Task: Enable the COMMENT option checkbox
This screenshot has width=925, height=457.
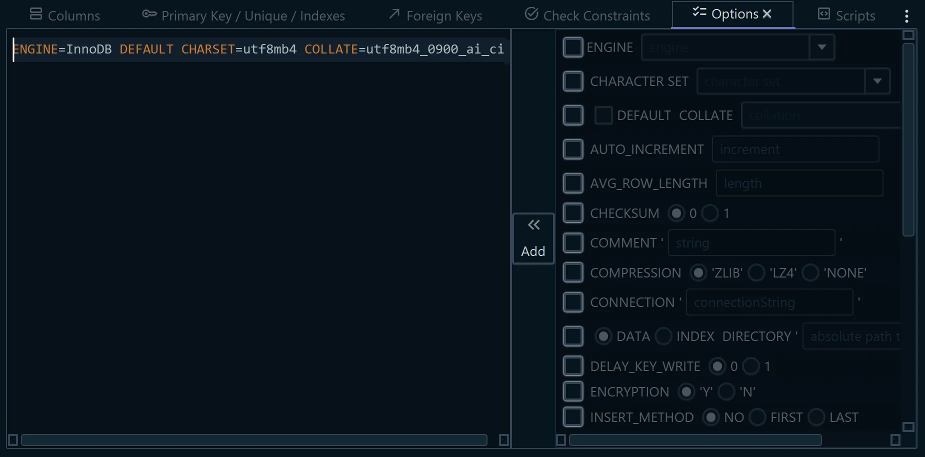Action: [x=573, y=242]
